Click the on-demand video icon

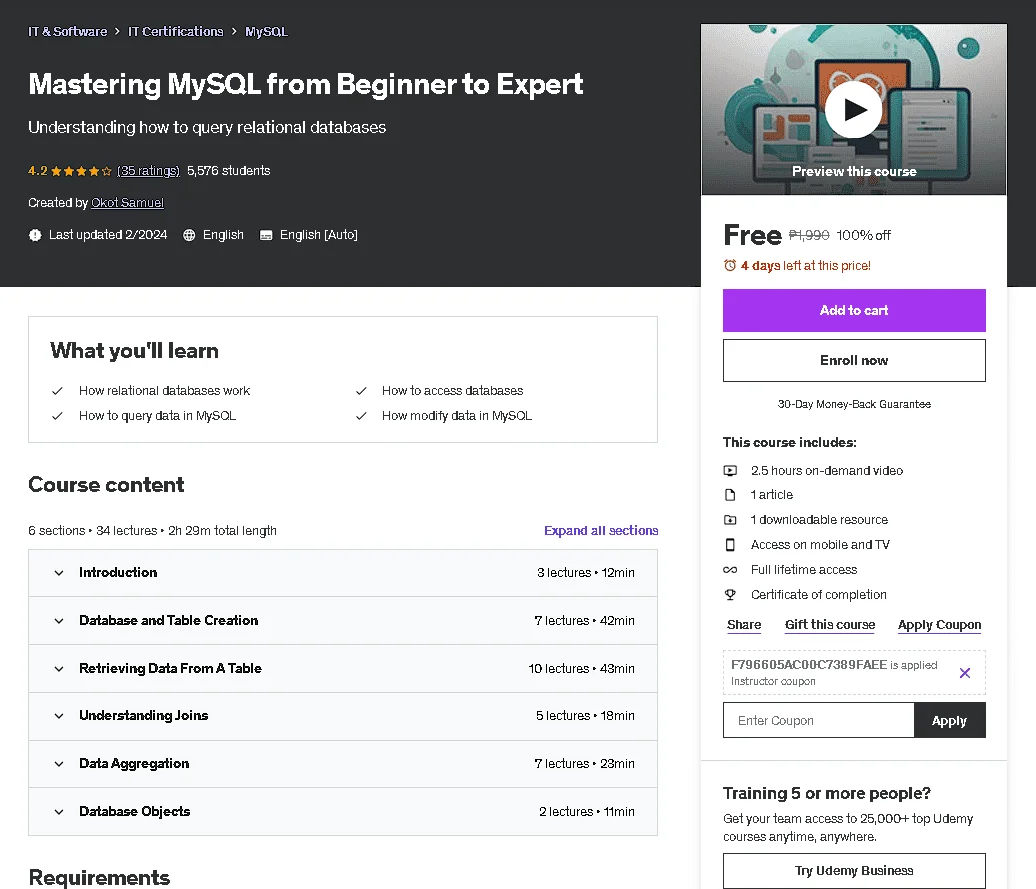click(x=730, y=471)
